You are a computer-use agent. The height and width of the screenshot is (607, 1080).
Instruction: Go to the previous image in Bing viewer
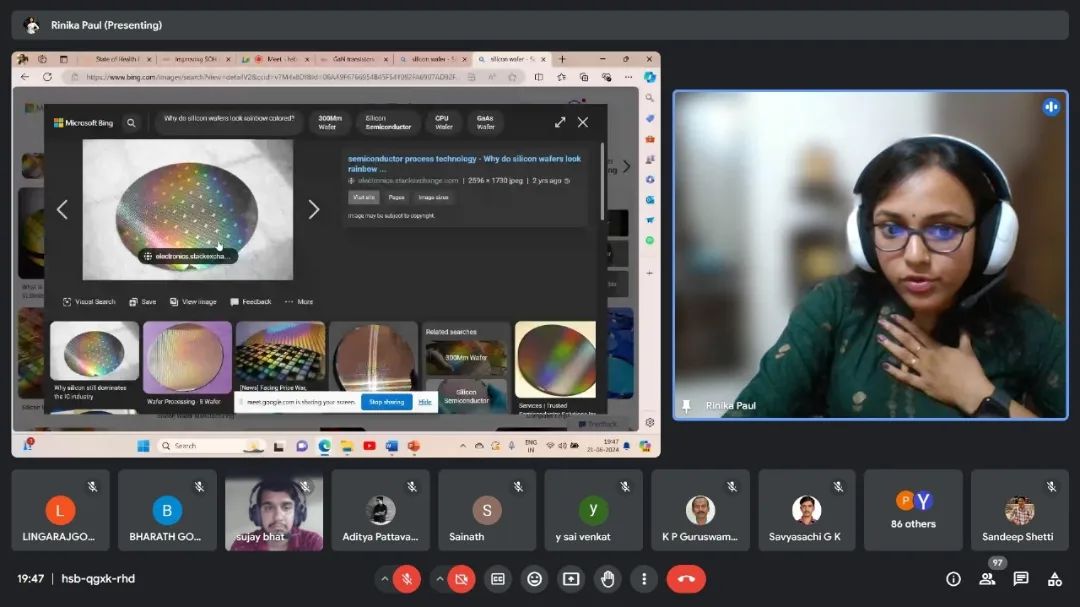point(62,209)
